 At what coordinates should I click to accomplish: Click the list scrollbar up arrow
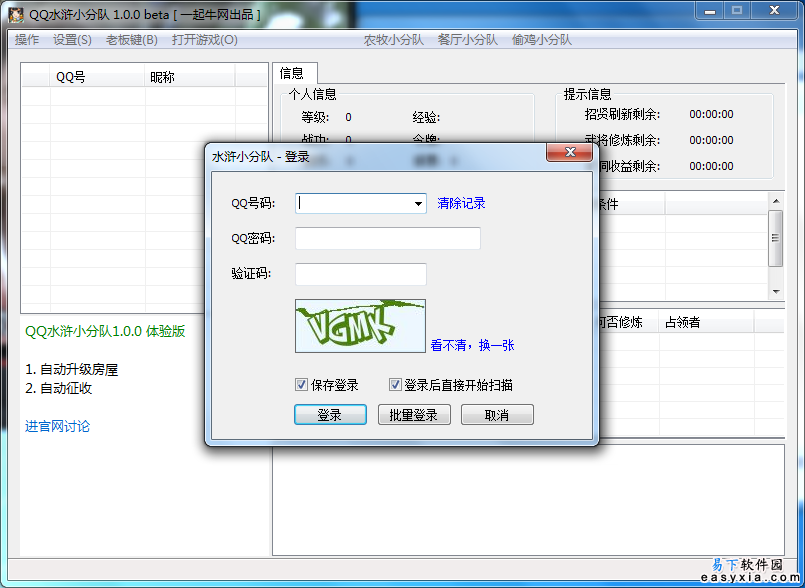coord(776,201)
